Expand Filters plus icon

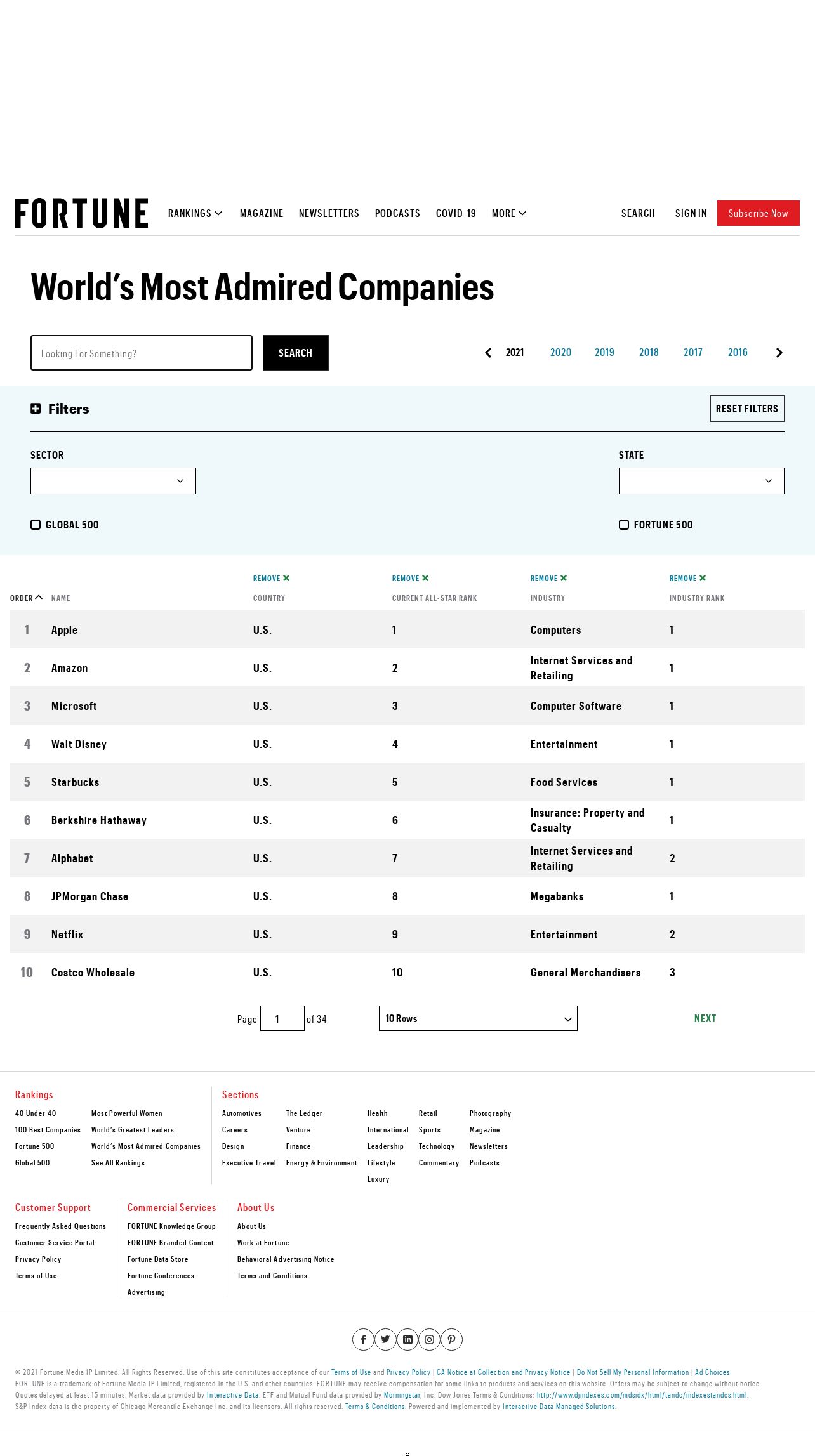[x=36, y=409]
